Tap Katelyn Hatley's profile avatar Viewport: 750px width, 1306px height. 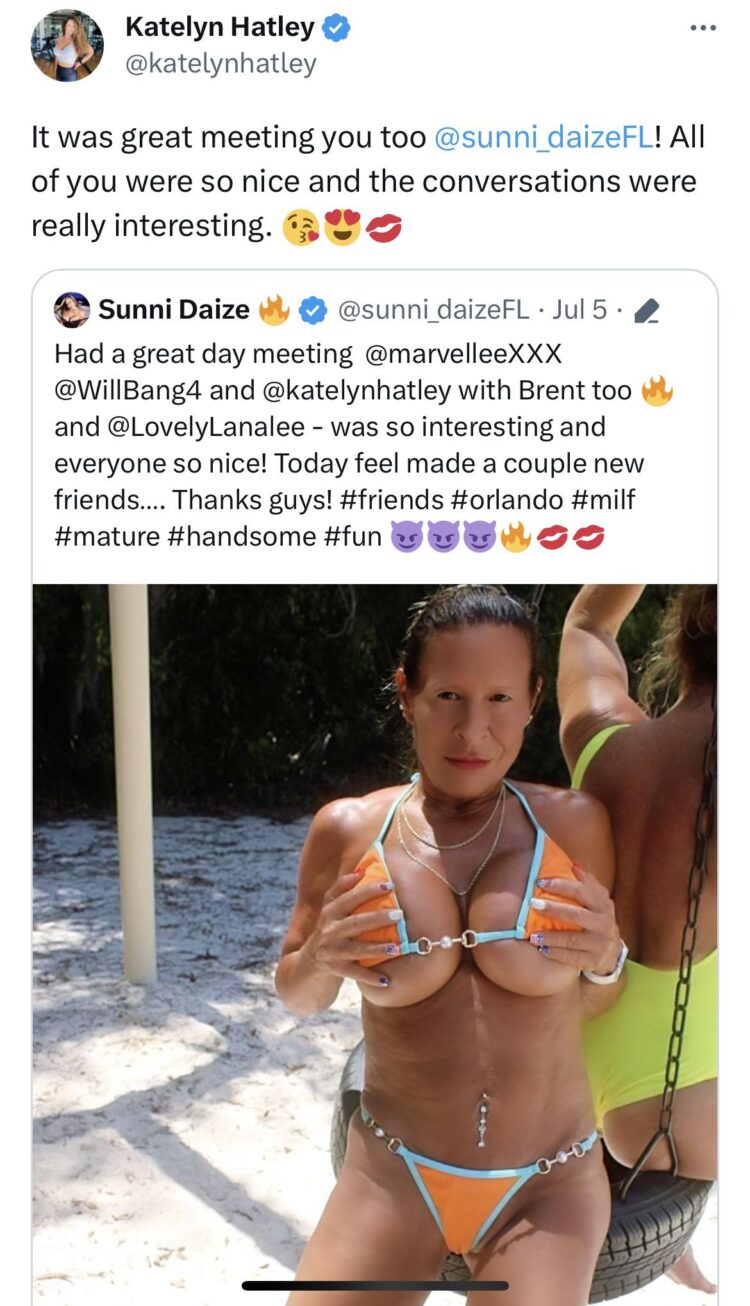[x=67, y=45]
